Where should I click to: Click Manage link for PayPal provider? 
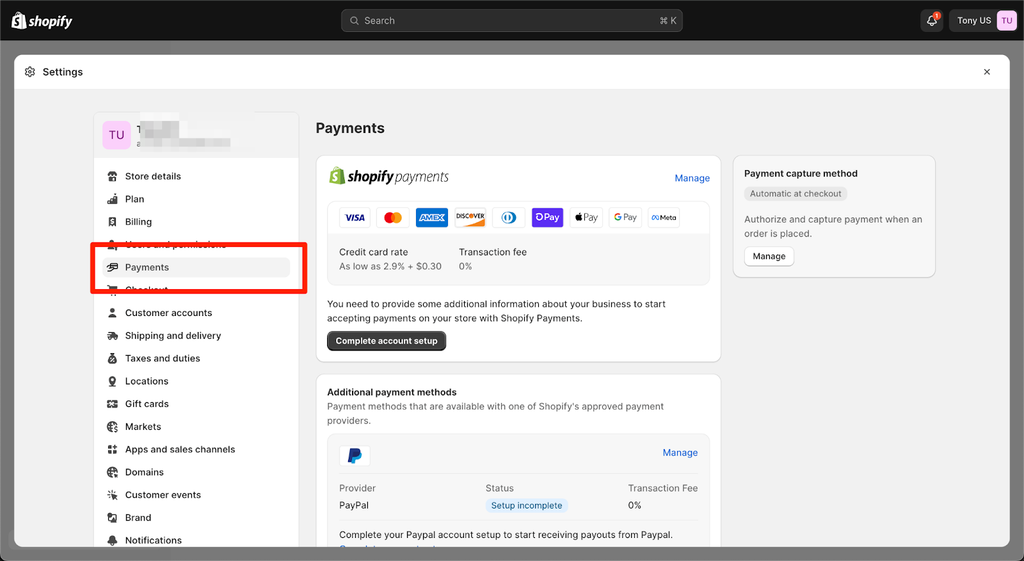pos(680,453)
